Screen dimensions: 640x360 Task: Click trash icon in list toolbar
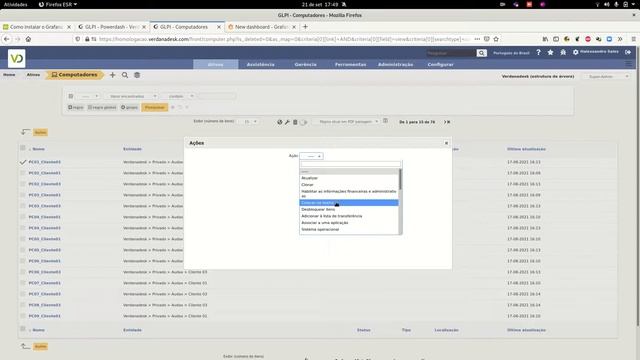click(295, 122)
